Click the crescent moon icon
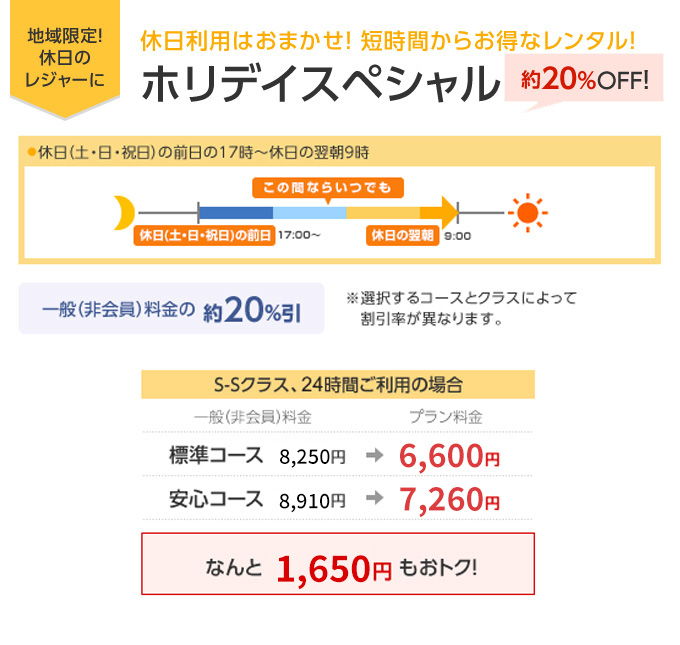 (124, 213)
